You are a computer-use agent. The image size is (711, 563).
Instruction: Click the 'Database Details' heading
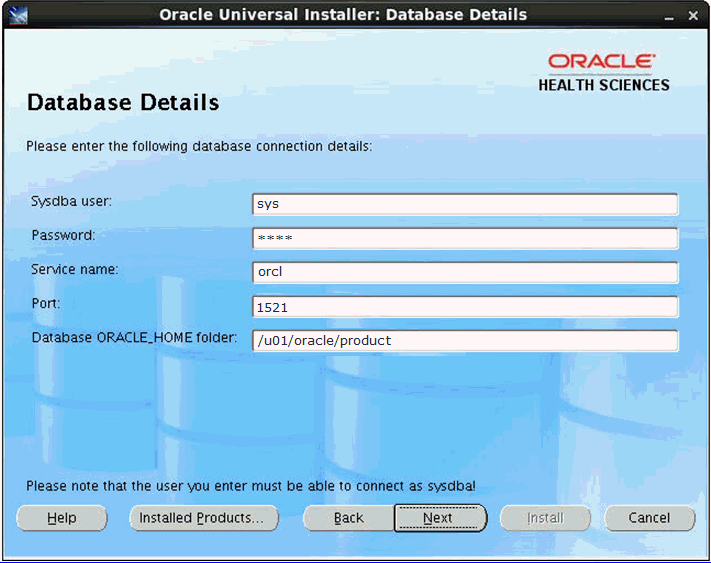point(123,102)
